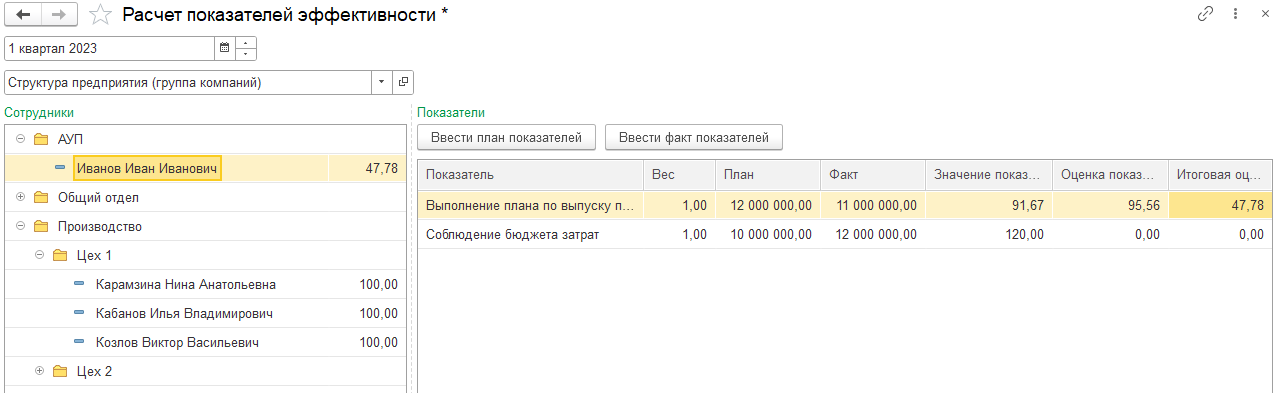Image resolution: width=1285 pixels, height=393 pixels.
Task: Open the Структура предприятия dropdown arrow
Action: tap(383, 82)
